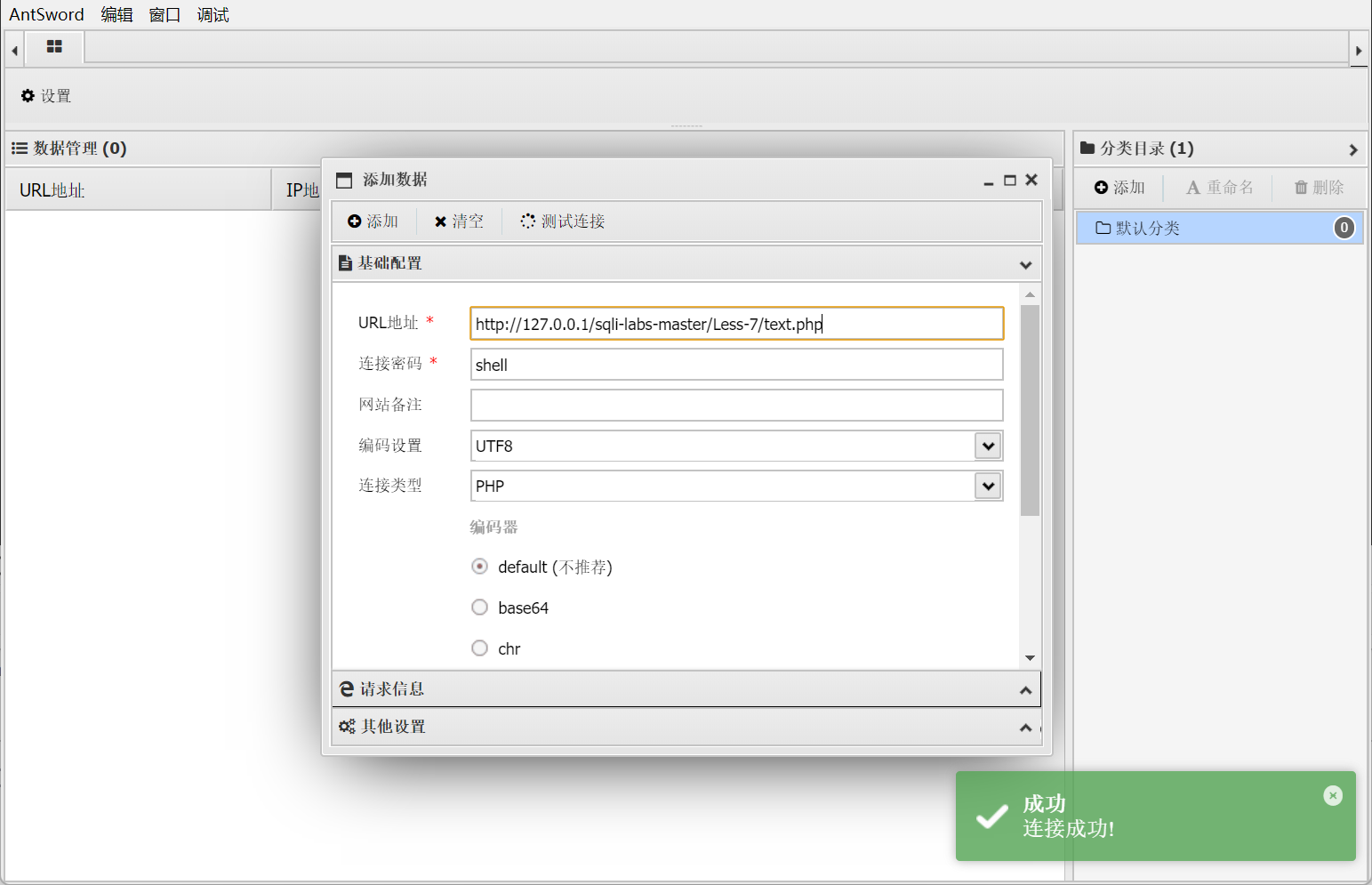Click 添加 in the category panel
1372x885 pixels.
[1119, 188]
